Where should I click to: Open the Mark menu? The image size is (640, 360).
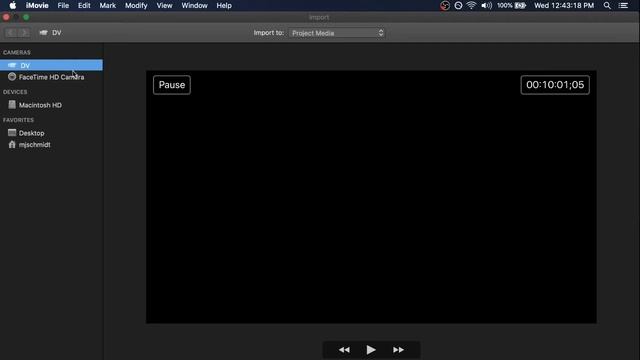click(x=108, y=6)
